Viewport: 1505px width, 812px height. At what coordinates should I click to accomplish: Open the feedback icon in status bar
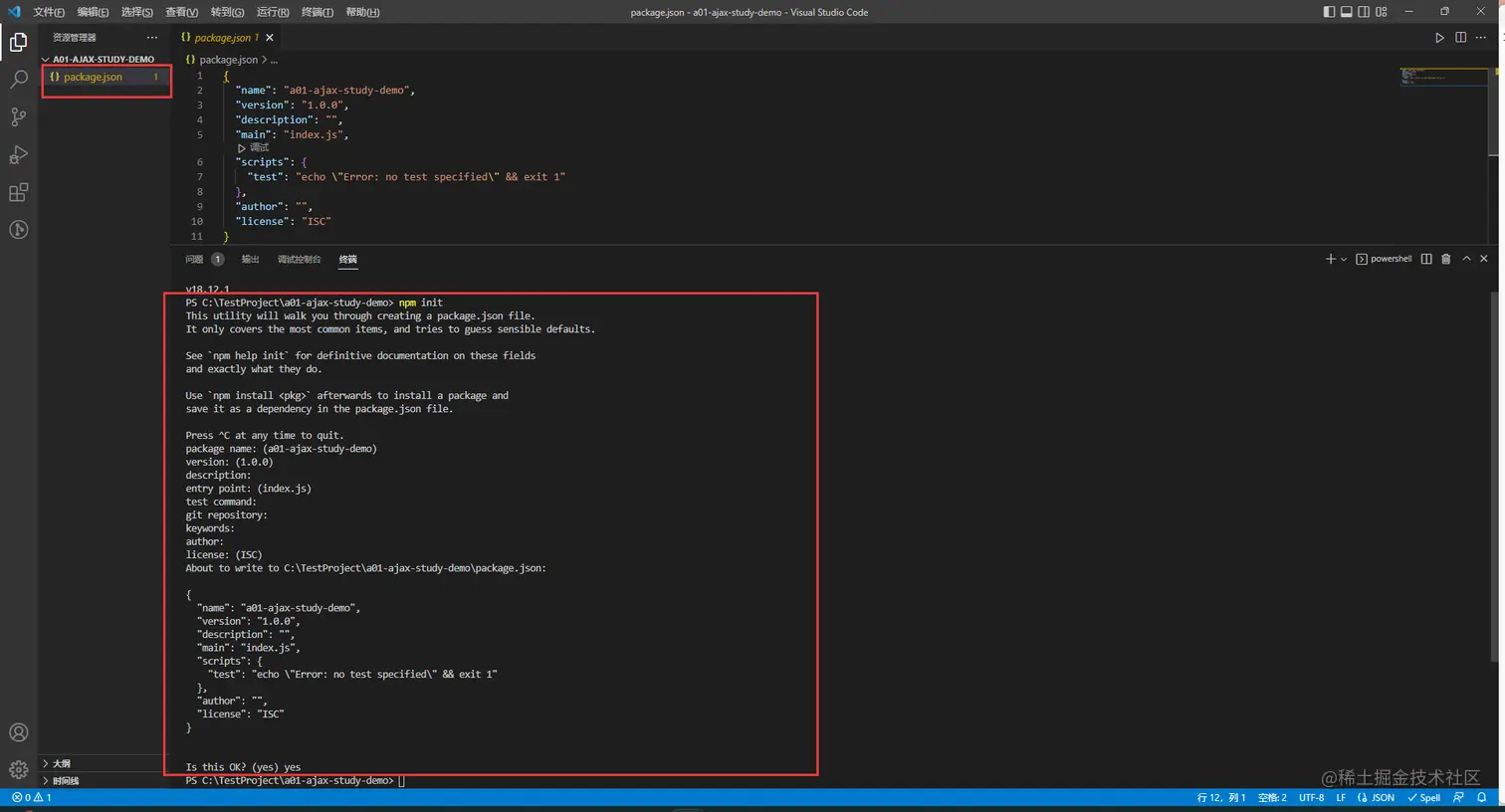pos(1459,797)
